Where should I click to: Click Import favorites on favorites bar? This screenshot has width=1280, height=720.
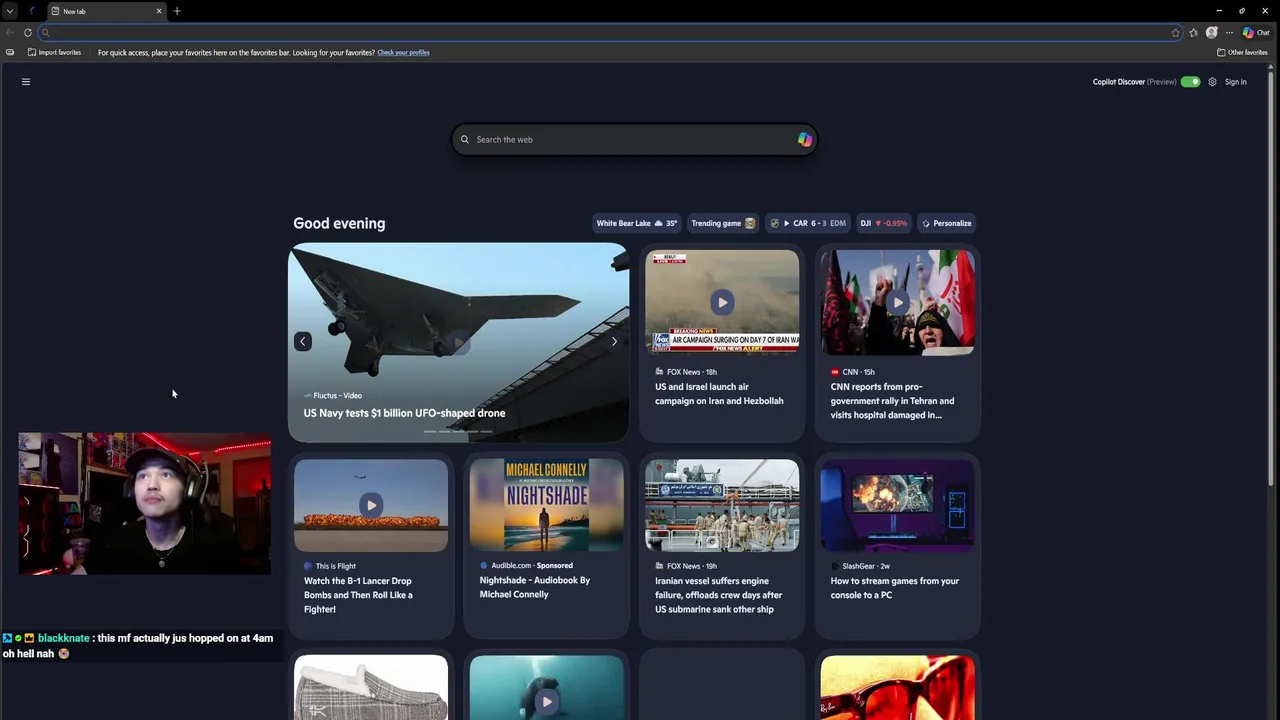(55, 52)
